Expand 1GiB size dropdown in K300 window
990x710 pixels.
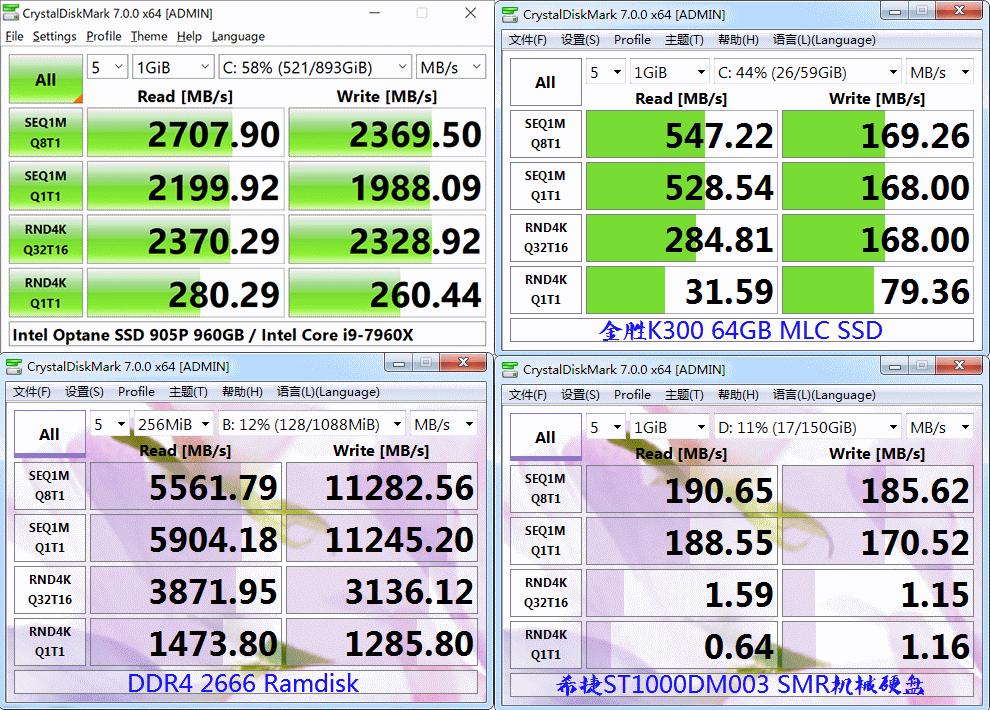[669, 73]
